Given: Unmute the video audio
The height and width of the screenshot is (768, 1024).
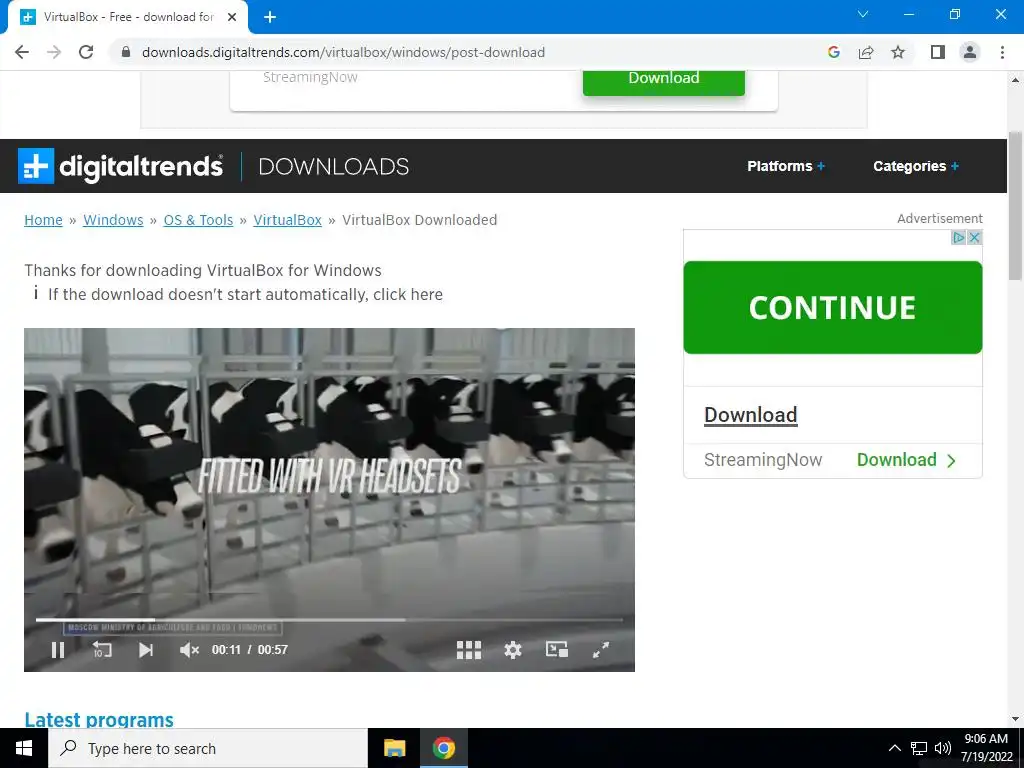Looking at the screenshot, I should click(189, 650).
